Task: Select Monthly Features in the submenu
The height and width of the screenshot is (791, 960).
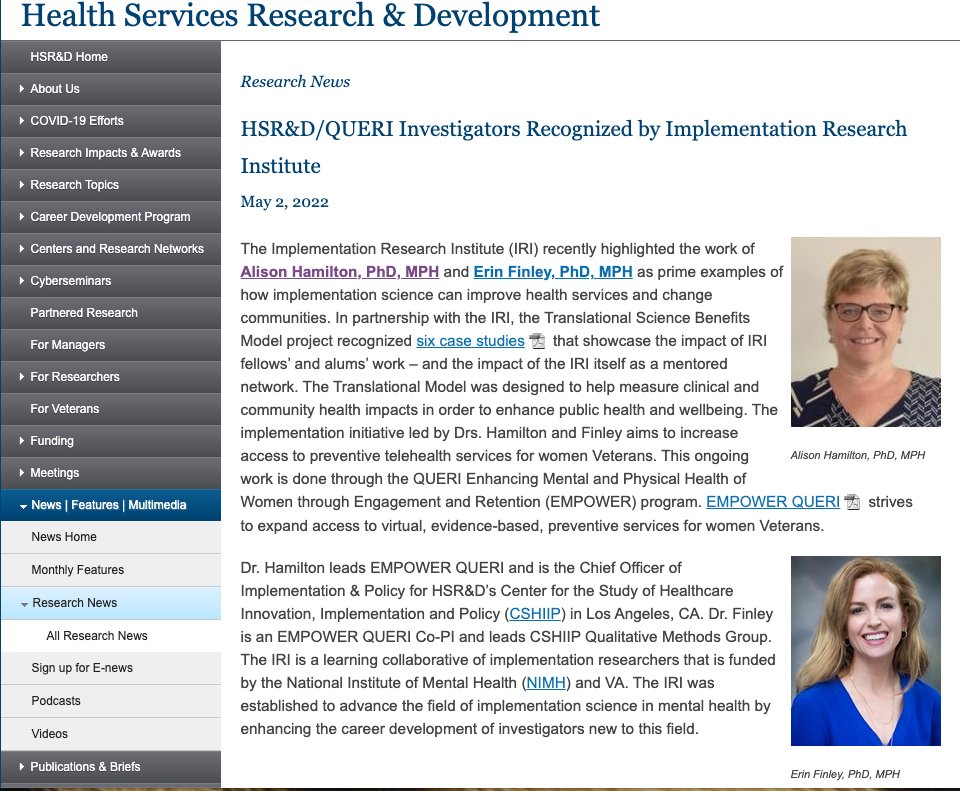Action: pos(111,570)
